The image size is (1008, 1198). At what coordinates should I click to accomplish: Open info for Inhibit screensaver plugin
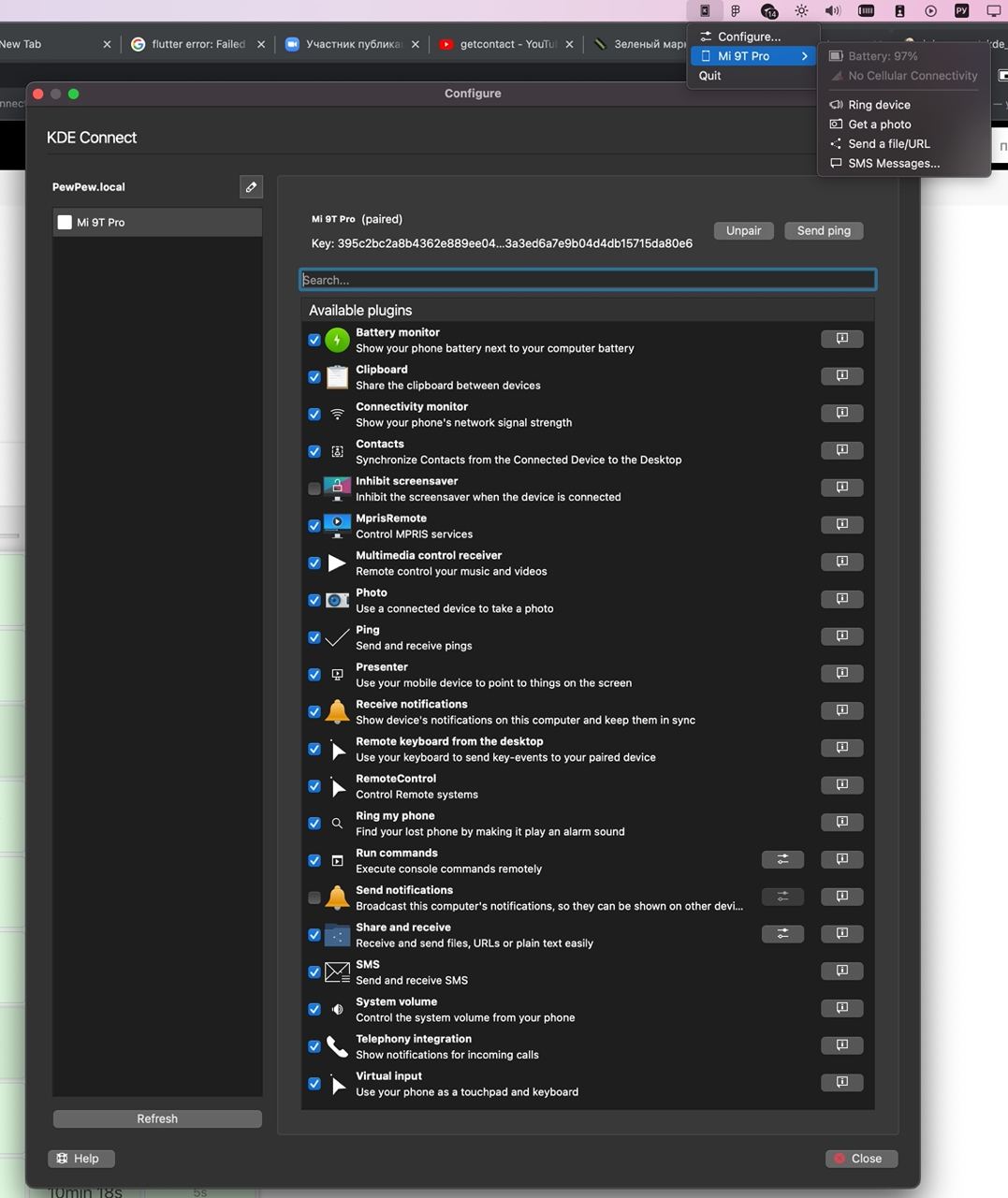[841, 488]
